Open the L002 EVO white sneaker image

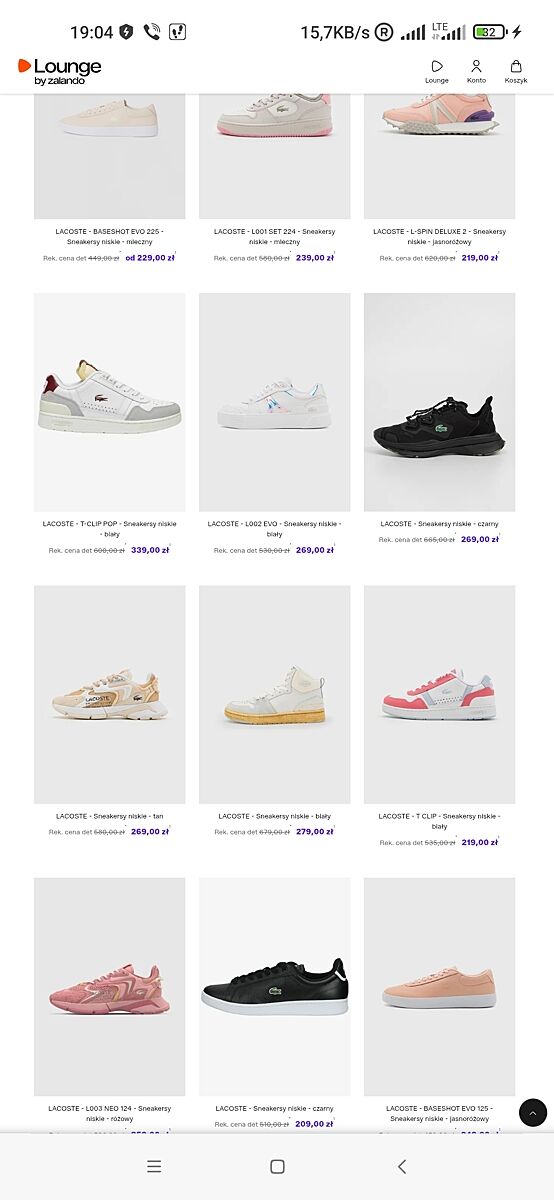point(275,402)
